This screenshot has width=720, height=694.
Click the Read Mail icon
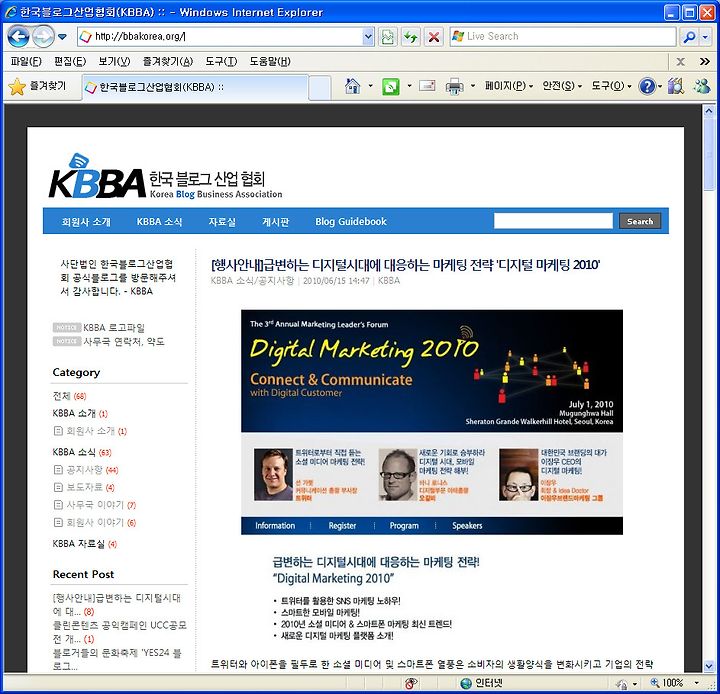427,86
